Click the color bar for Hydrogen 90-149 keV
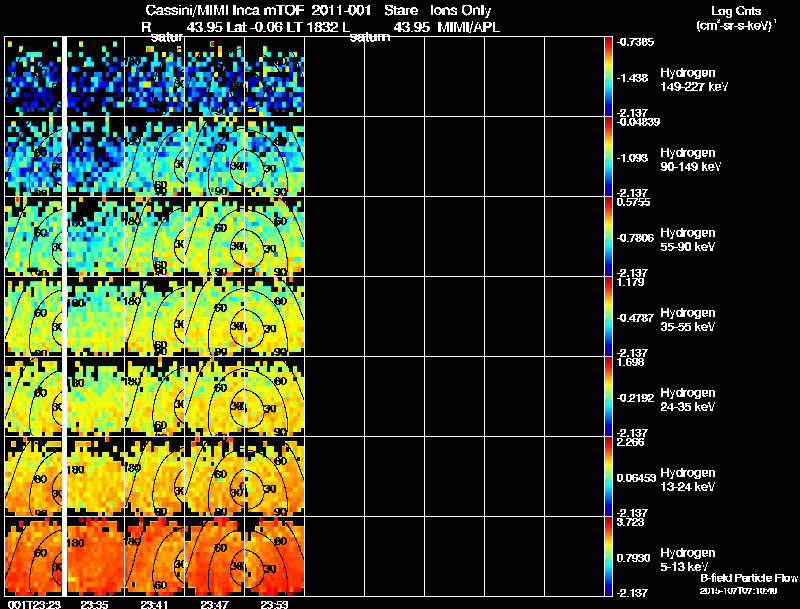Screen dimensions: 800x609 (x=608, y=157)
